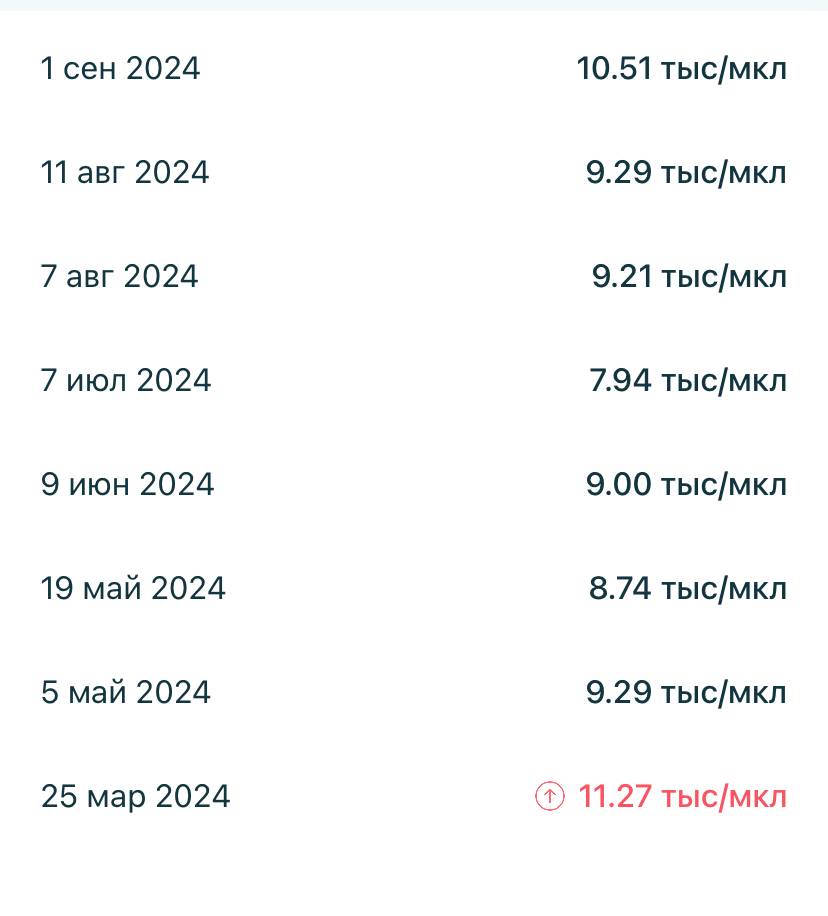Open the 7 авг 2024 record
Image resolution: width=828 pixels, height=916 pixels.
pos(120,277)
